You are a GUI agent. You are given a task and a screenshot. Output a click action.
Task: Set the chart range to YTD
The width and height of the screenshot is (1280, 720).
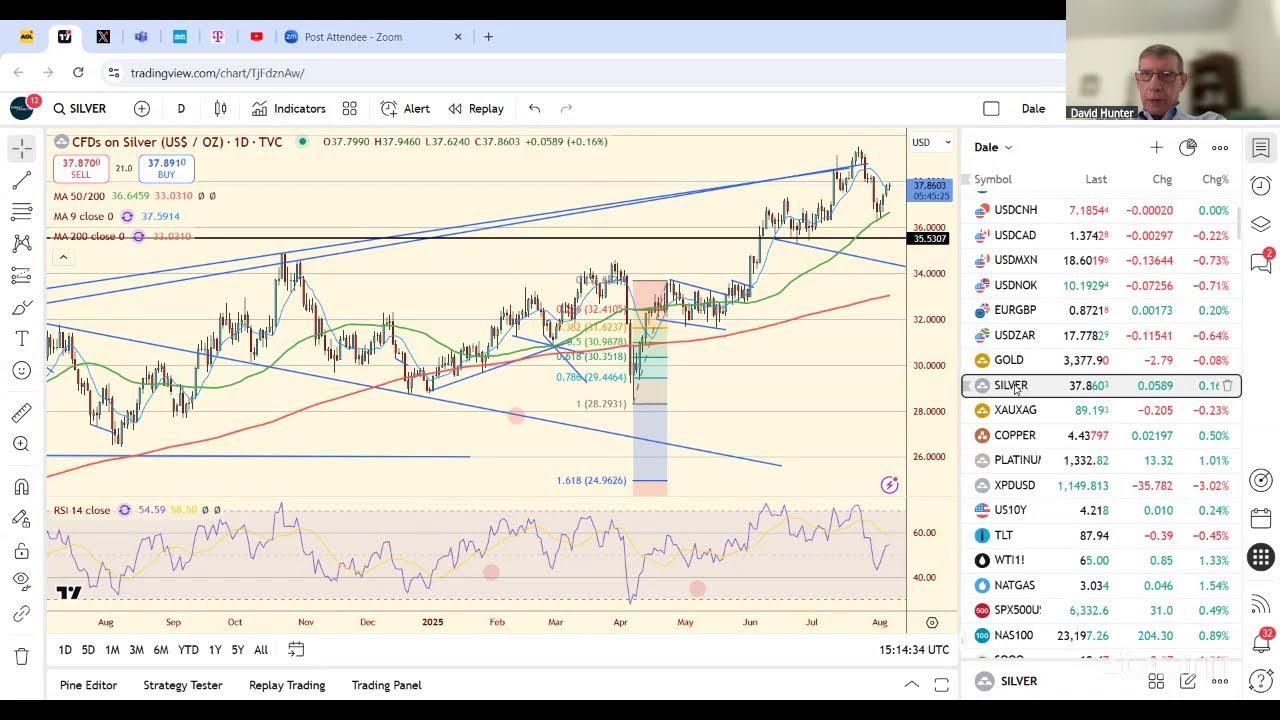(188, 650)
